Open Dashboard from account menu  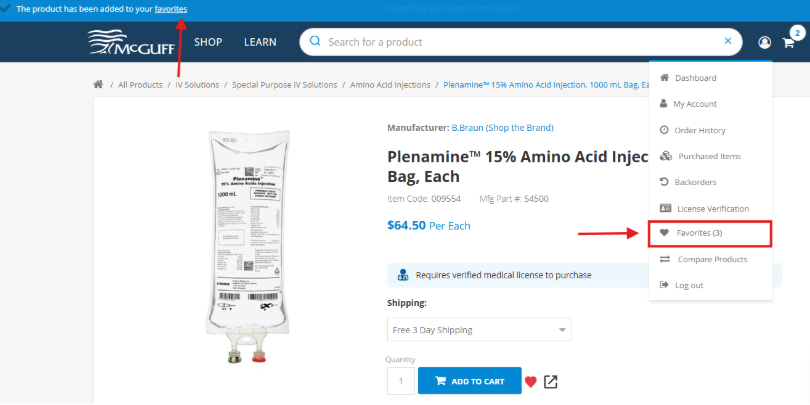[x=695, y=78]
